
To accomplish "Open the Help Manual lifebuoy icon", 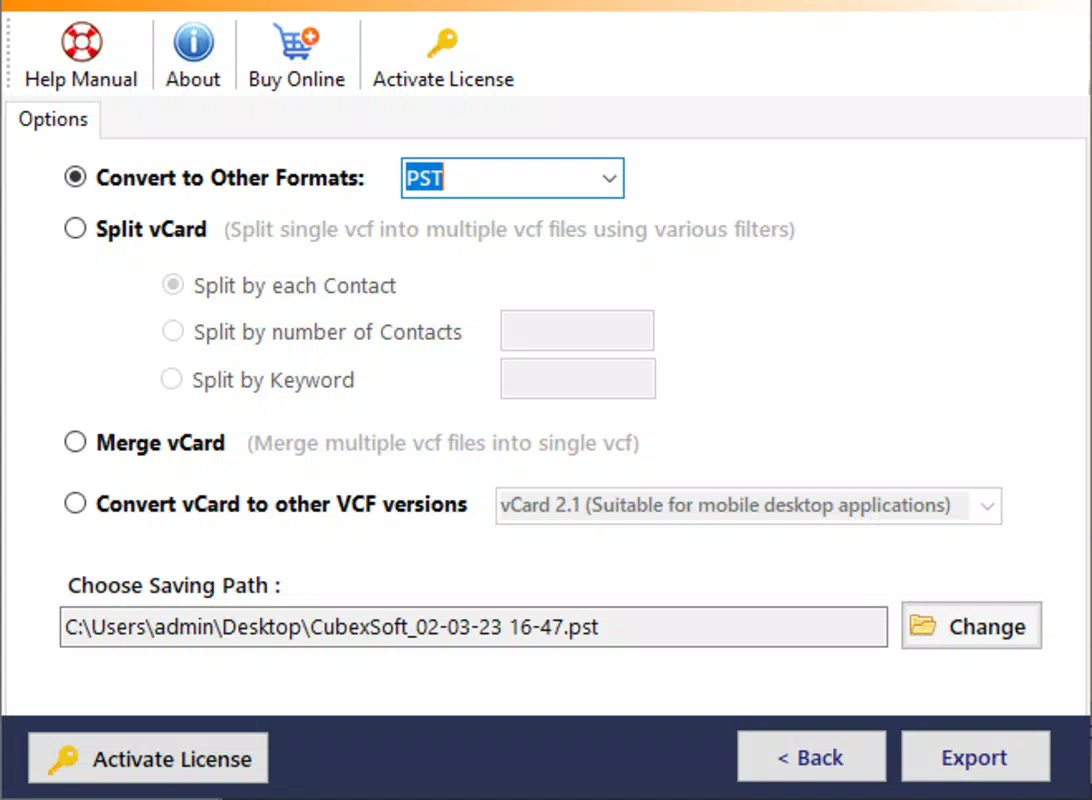I will pyautogui.click(x=81, y=42).
